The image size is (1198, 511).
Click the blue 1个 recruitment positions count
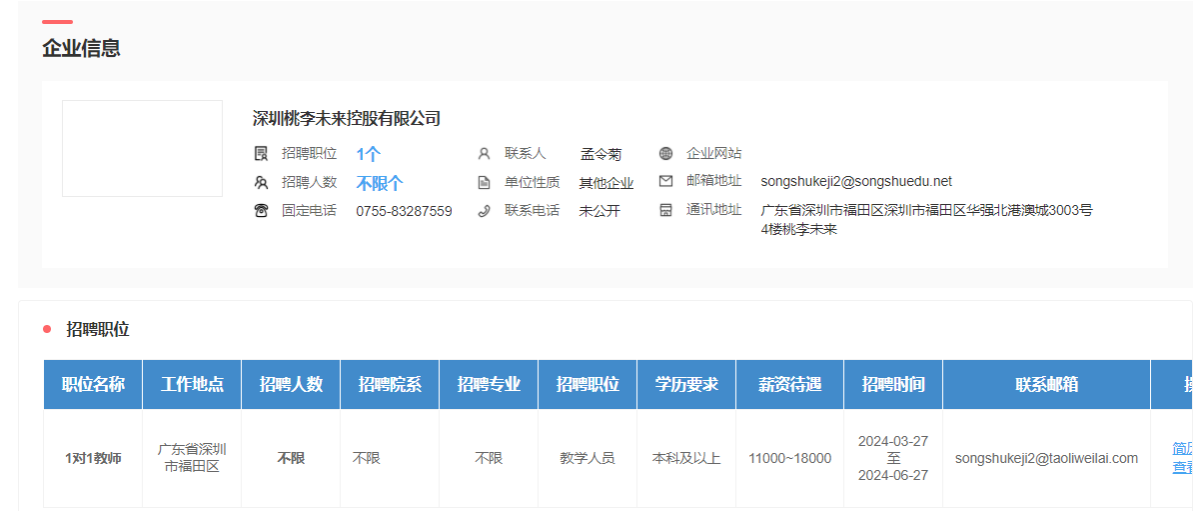pyautogui.click(x=368, y=154)
